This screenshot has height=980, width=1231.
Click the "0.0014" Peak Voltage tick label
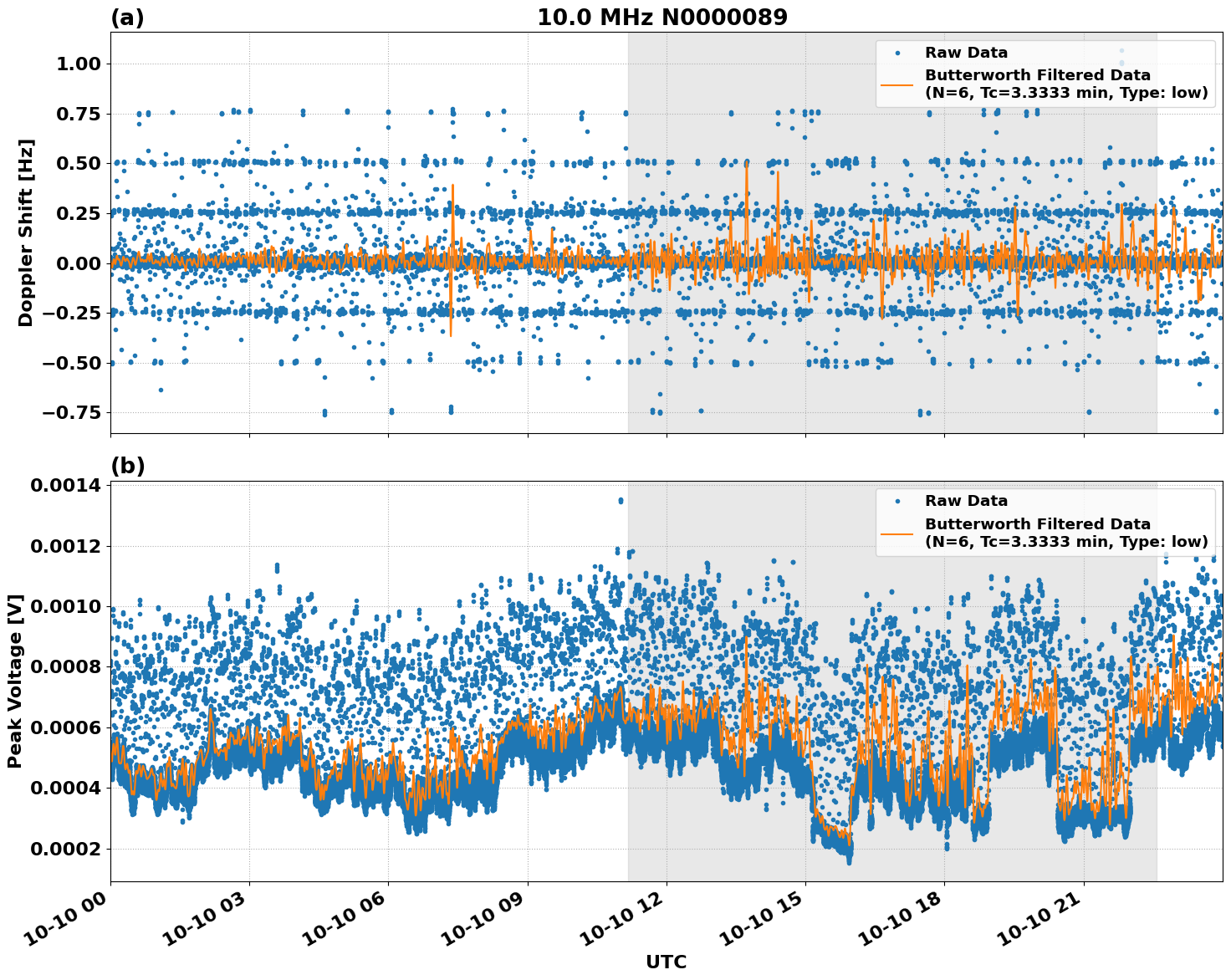65,486
